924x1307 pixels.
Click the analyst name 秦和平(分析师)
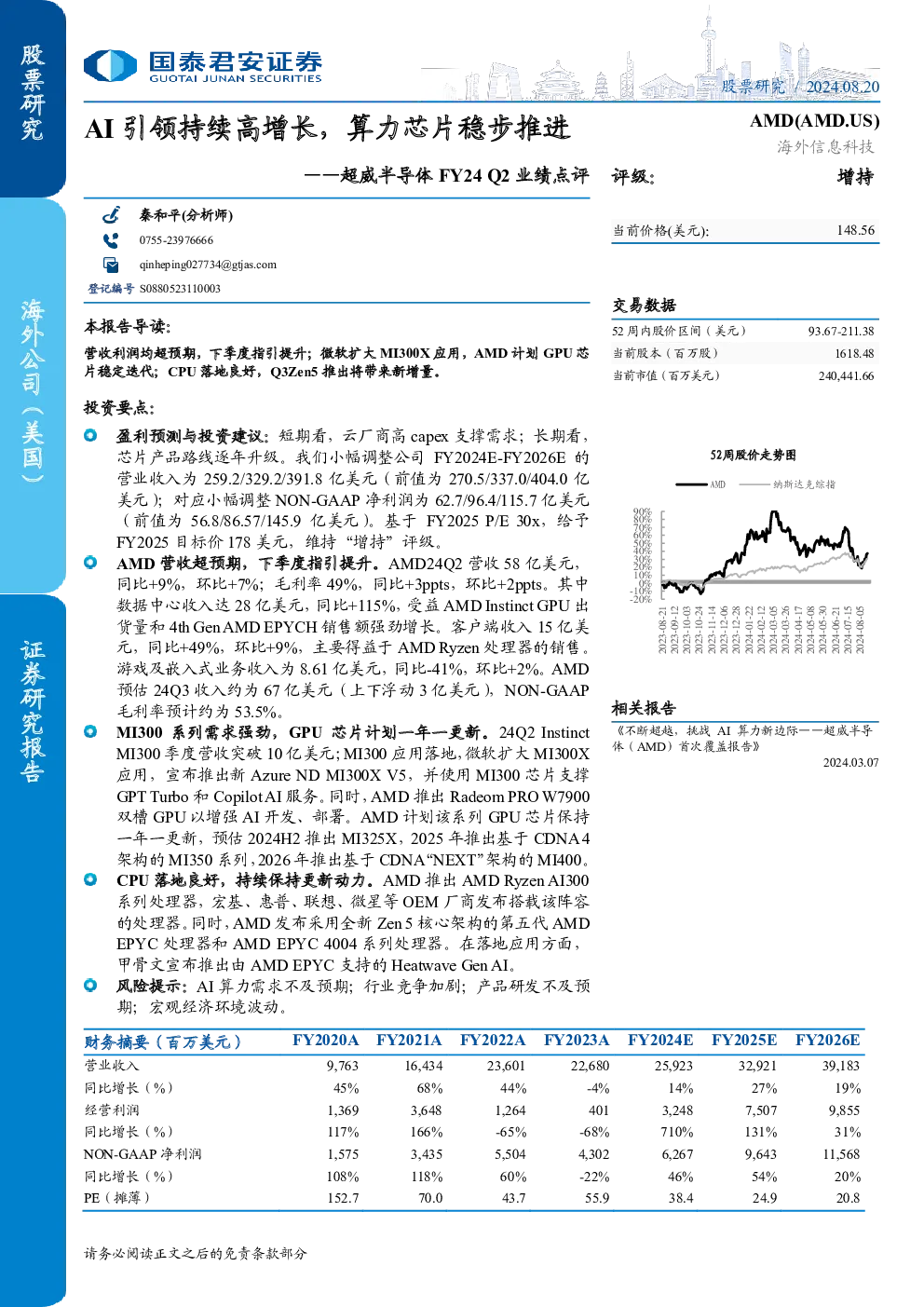[x=186, y=215]
